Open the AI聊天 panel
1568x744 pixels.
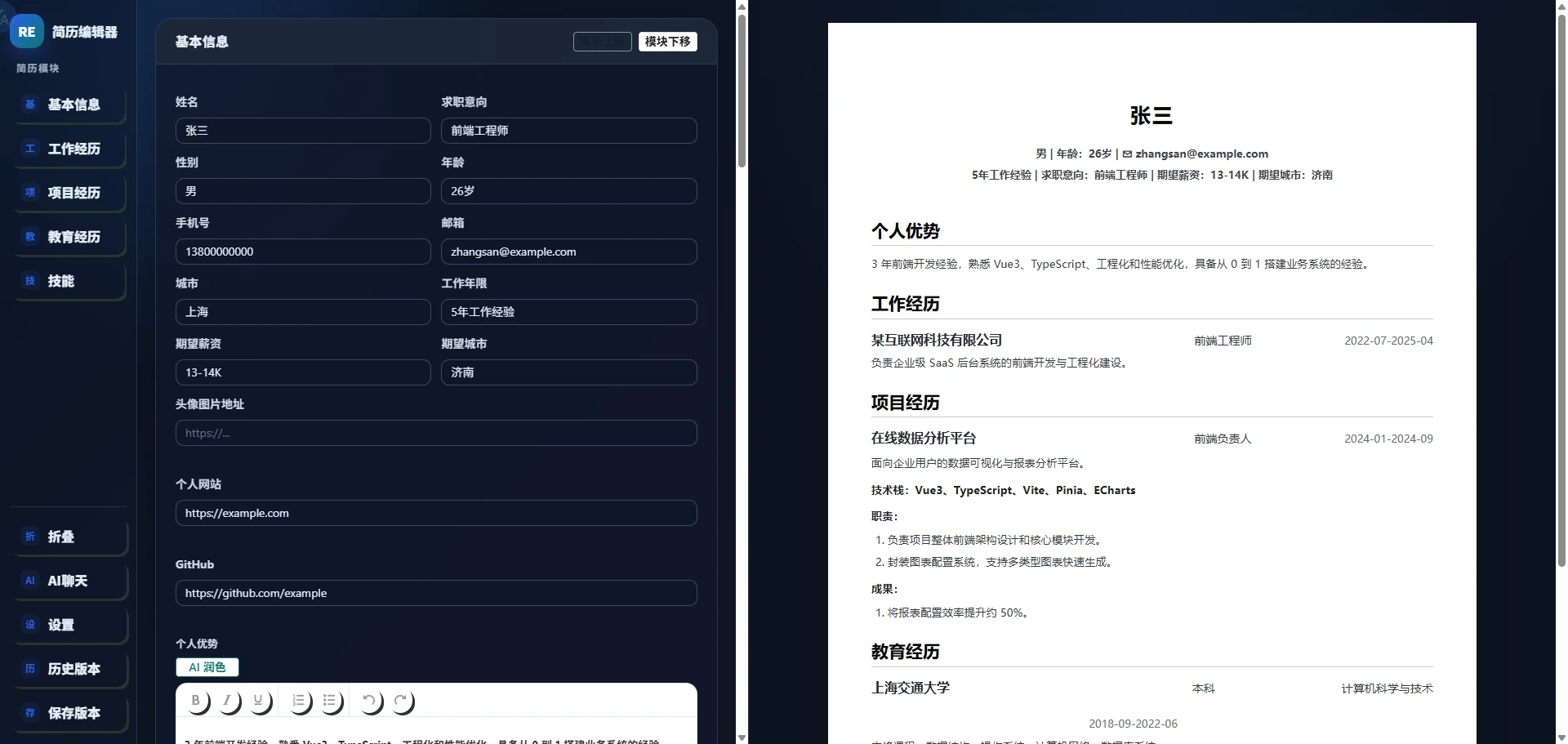69,581
